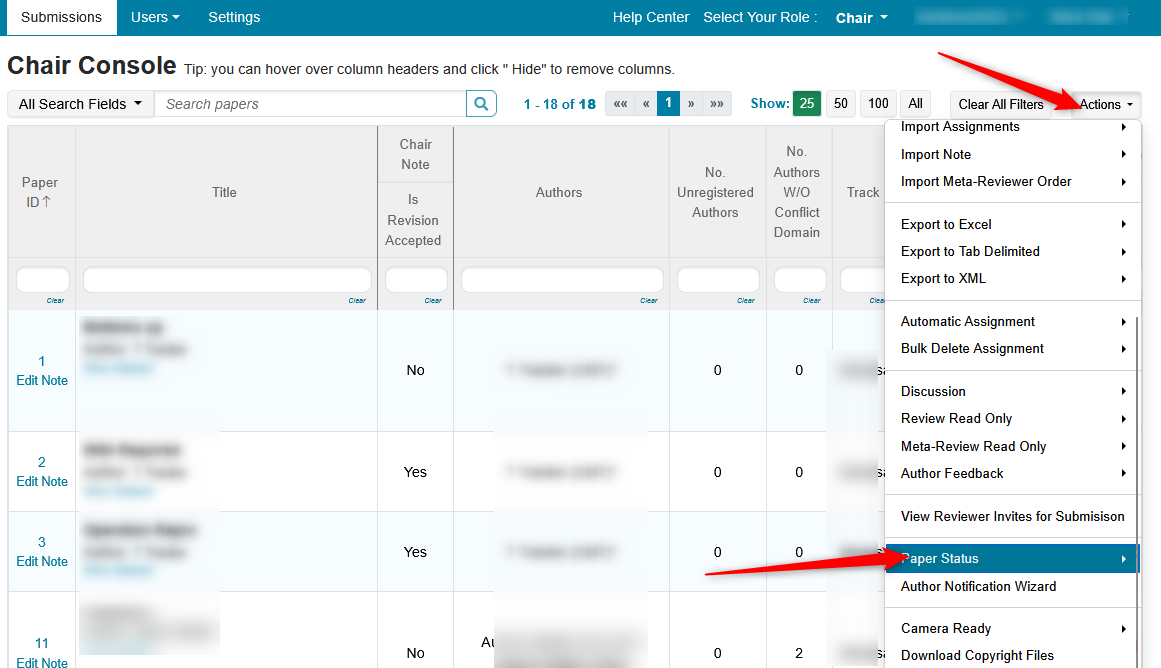
Task: Click the magnifier search button
Action: pos(481,104)
